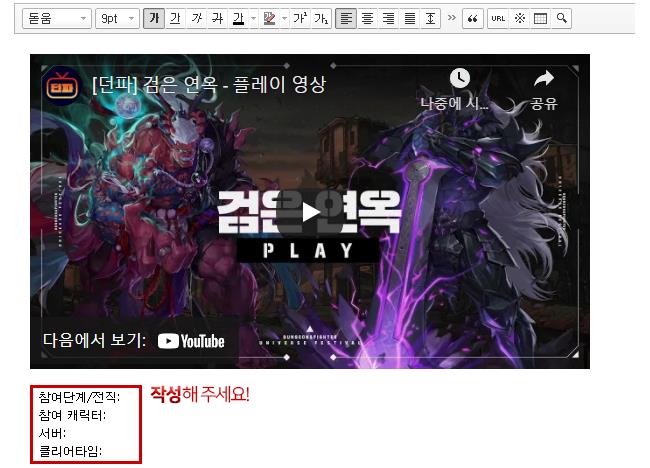Insert a special character
The image size is (650, 468).
tap(520, 19)
